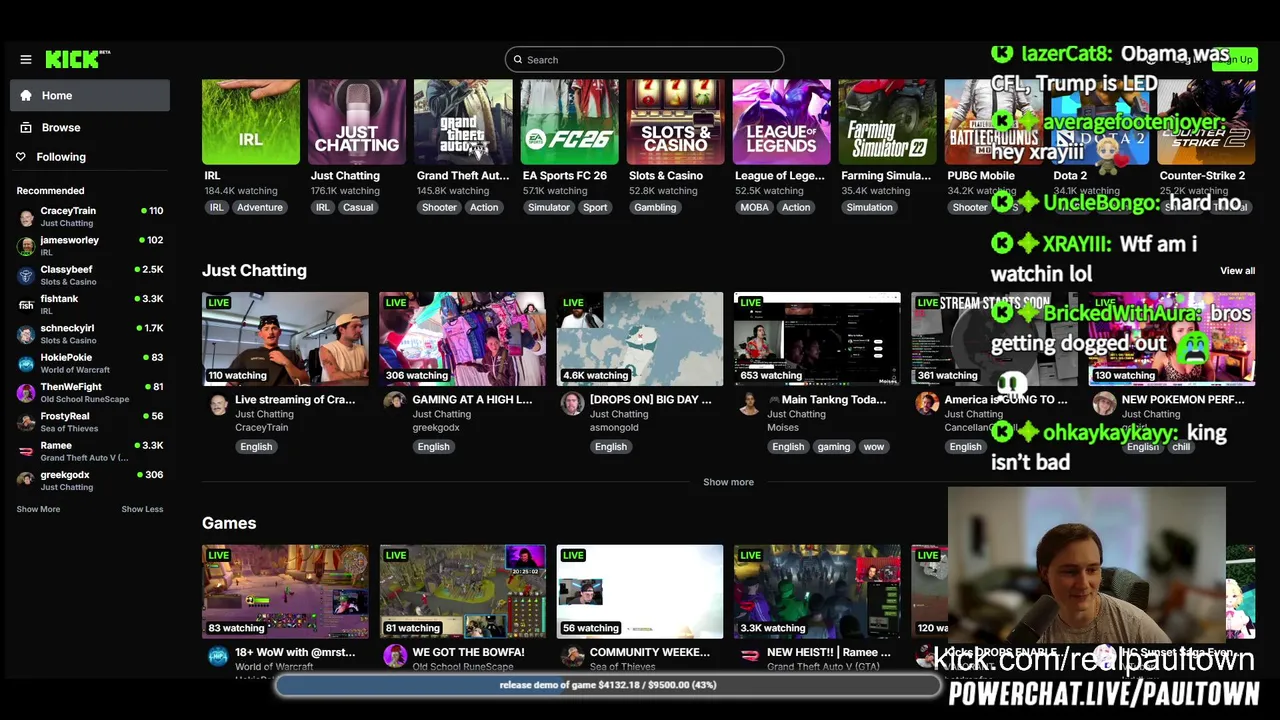Click NEW POKEMON PERF stream title
The height and width of the screenshot is (720, 1280).
[1183, 400]
